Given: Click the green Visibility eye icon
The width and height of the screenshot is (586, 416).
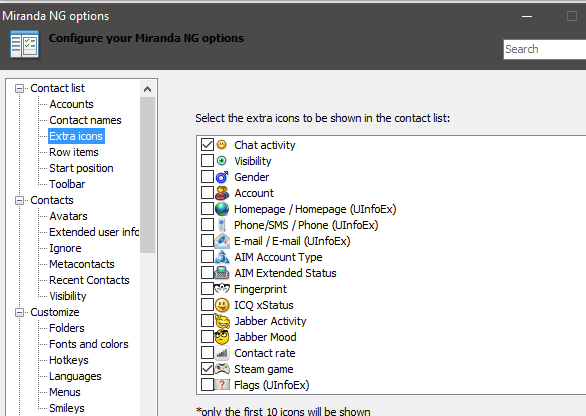Looking at the screenshot, I should pyautogui.click(x=222, y=161).
